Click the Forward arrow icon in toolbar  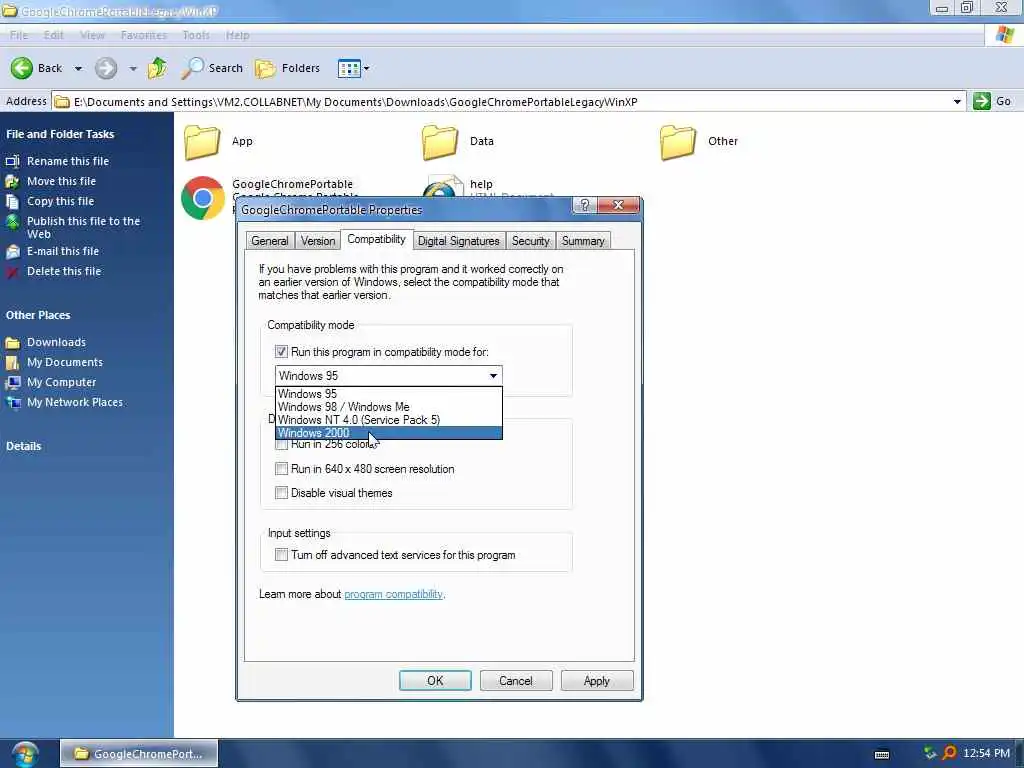click(x=106, y=68)
